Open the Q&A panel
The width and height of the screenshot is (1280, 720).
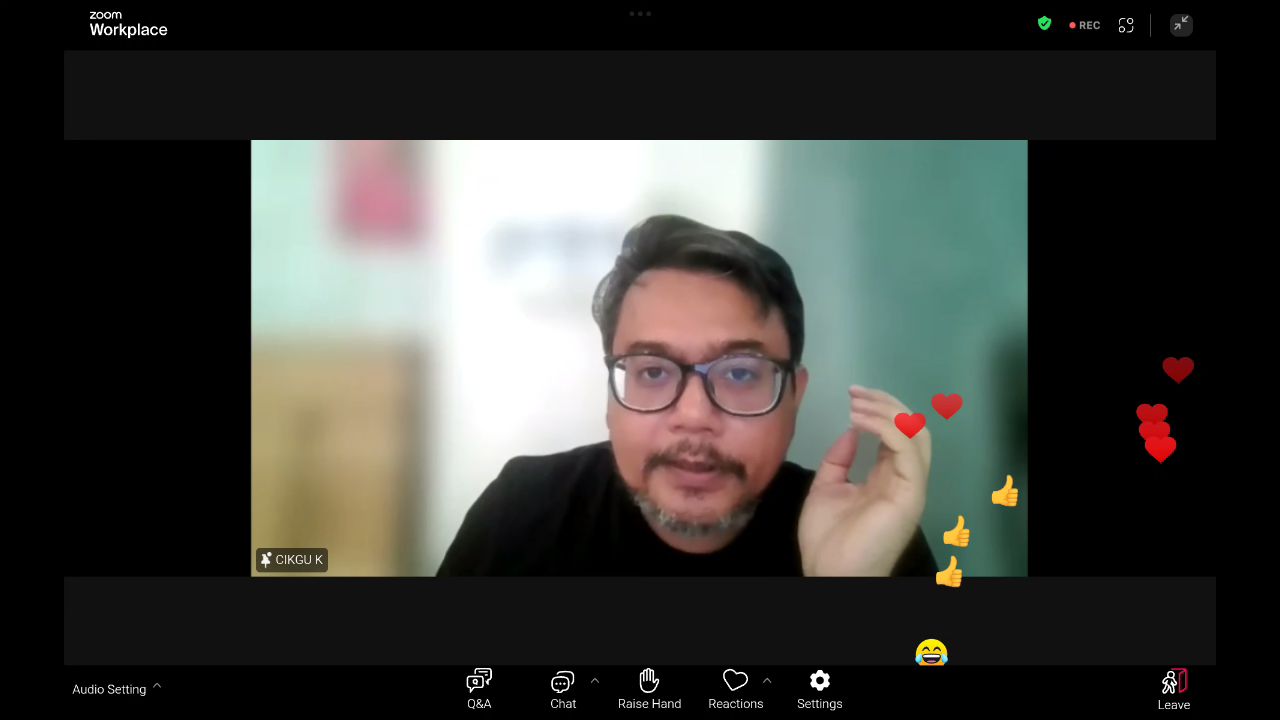[x=479, y=689]
